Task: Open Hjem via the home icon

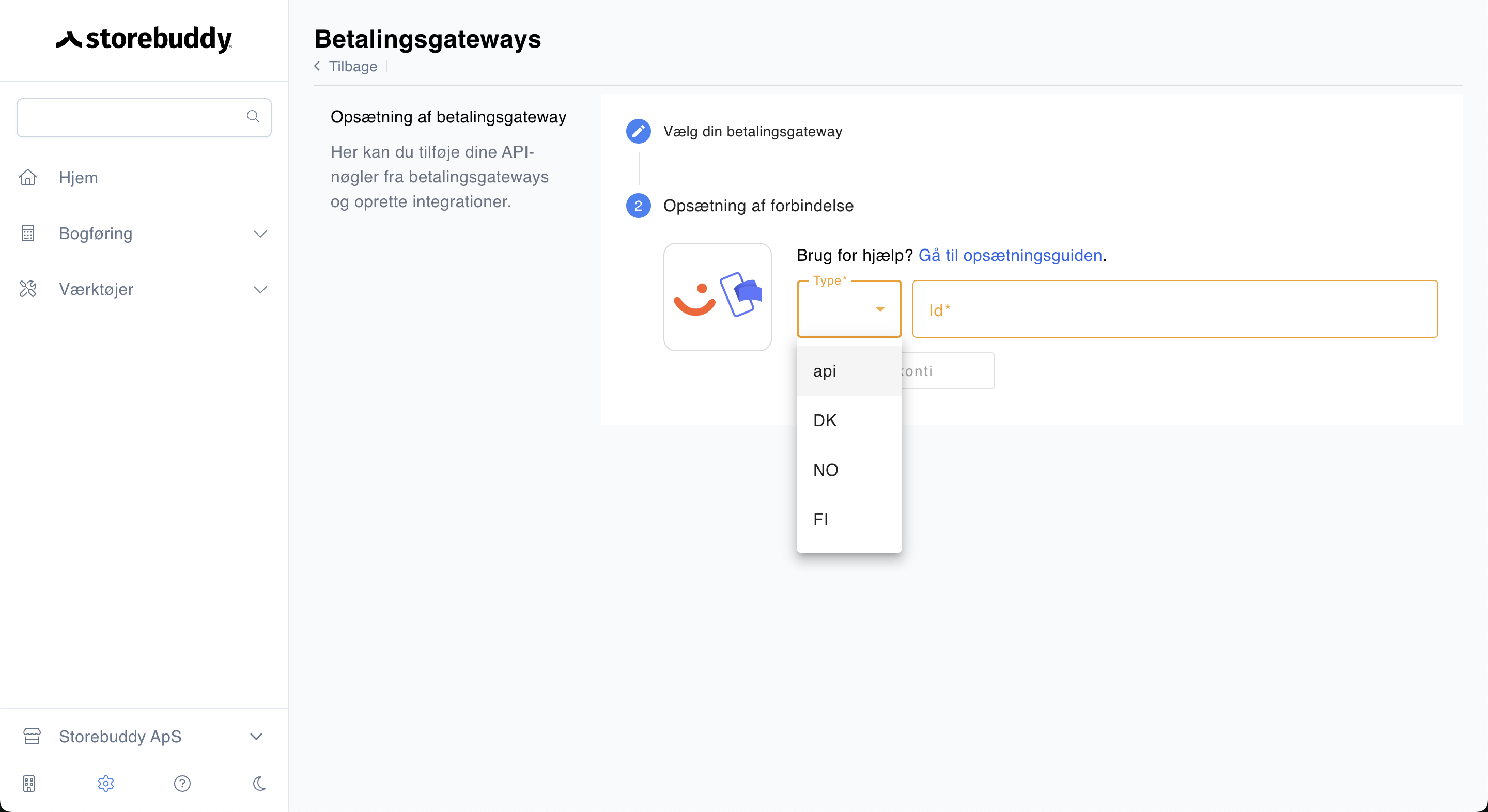Action: (28, 177)
